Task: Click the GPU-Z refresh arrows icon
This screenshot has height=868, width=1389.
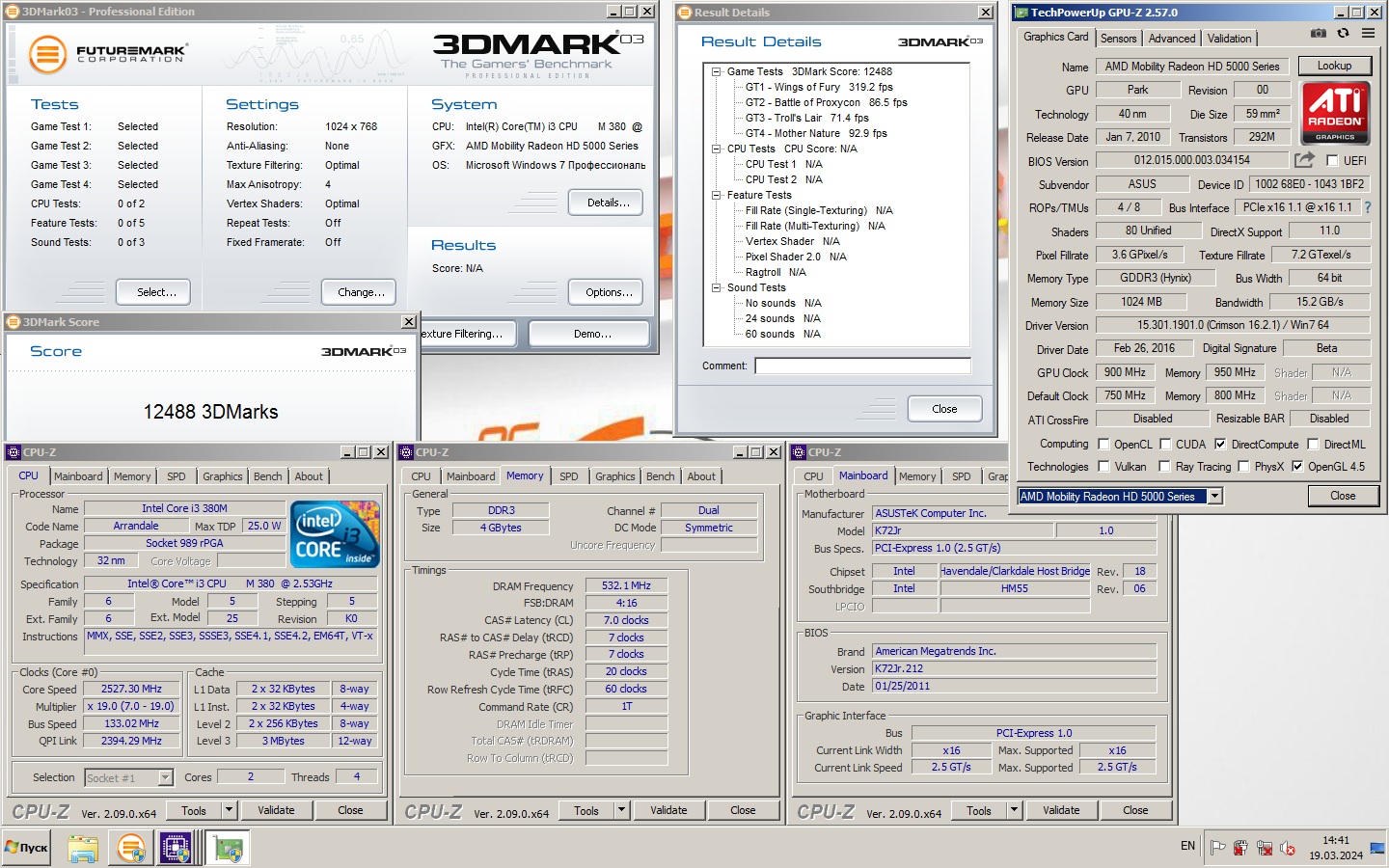Action: click(x=1343, y=33)
